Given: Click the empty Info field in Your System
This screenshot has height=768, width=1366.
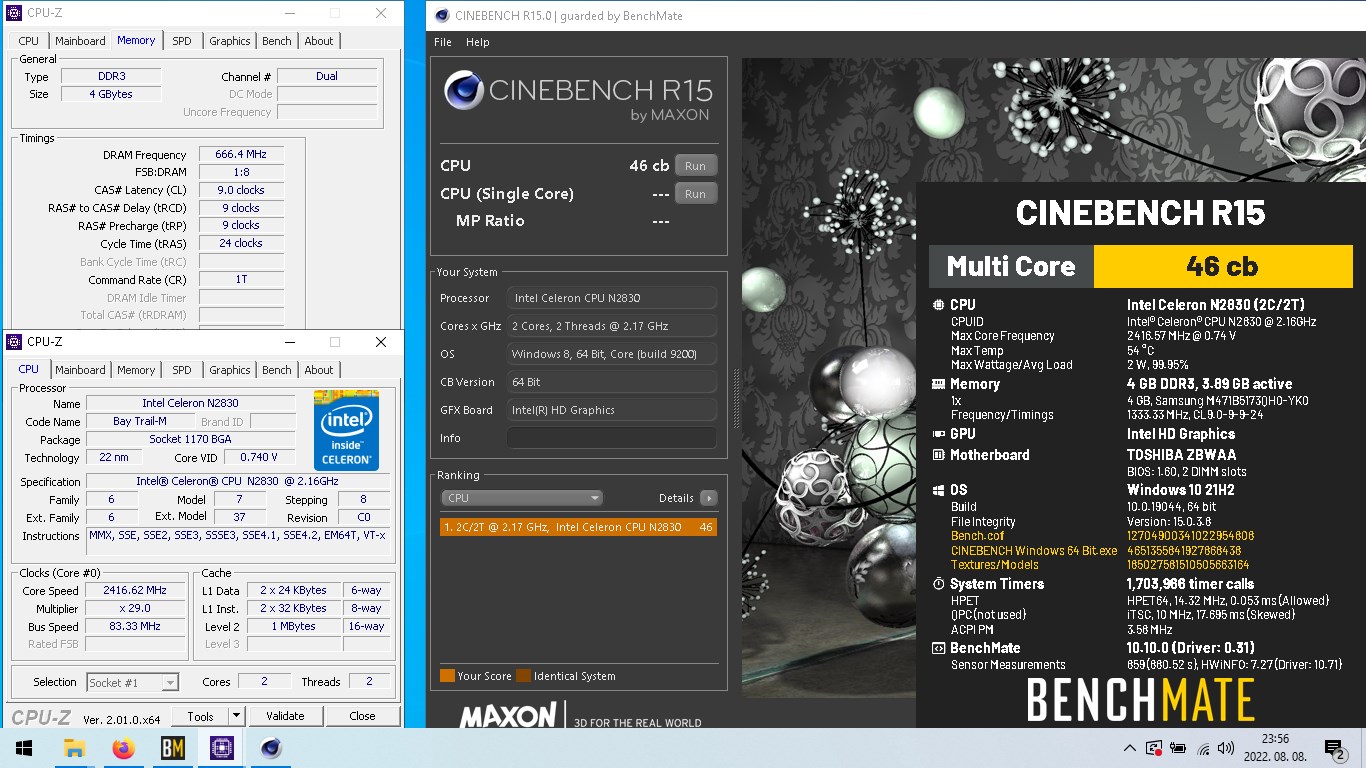Looking at the screenshot, I should coord(612,438).
